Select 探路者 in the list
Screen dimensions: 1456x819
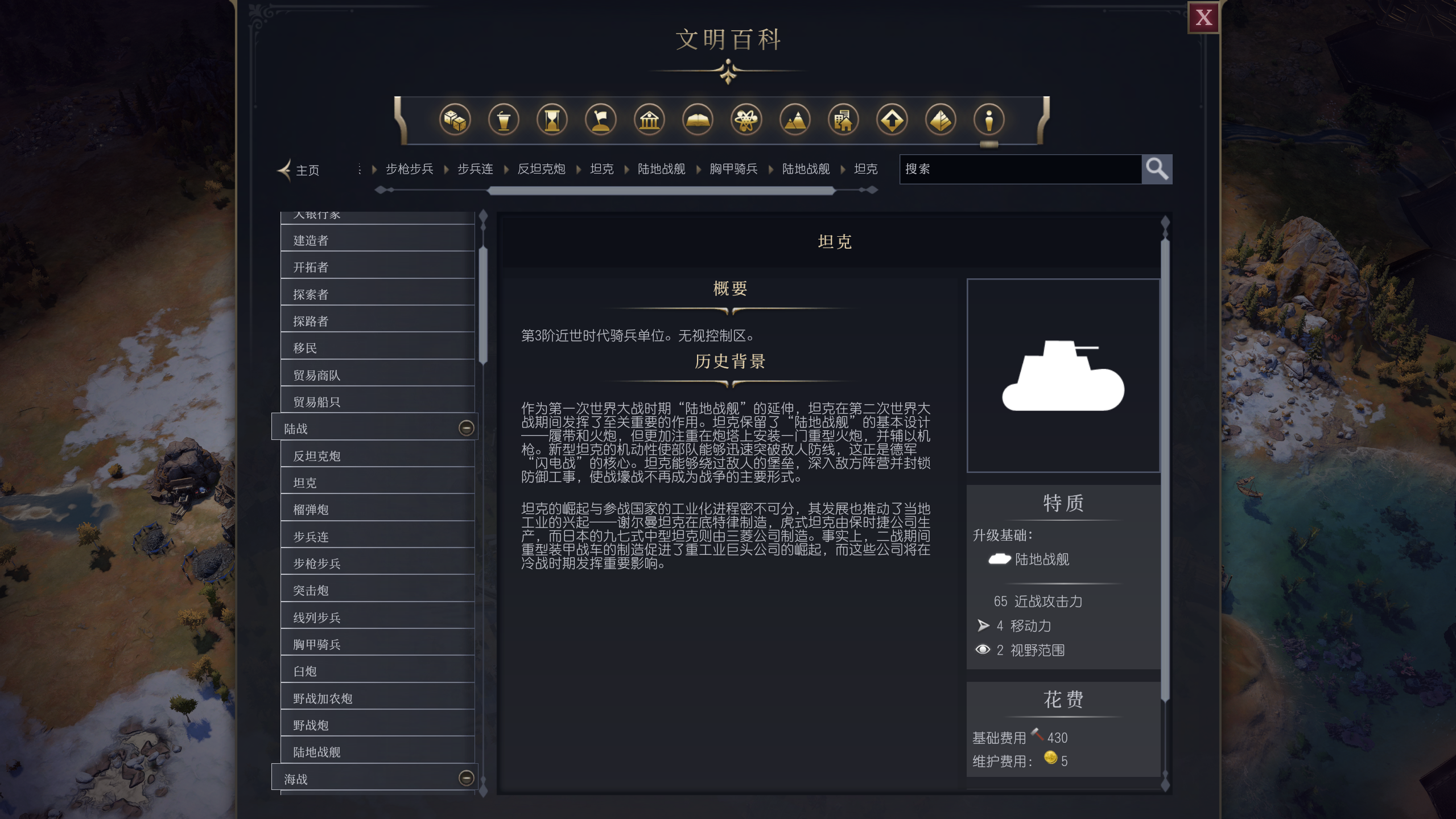[x=377, y=321]
